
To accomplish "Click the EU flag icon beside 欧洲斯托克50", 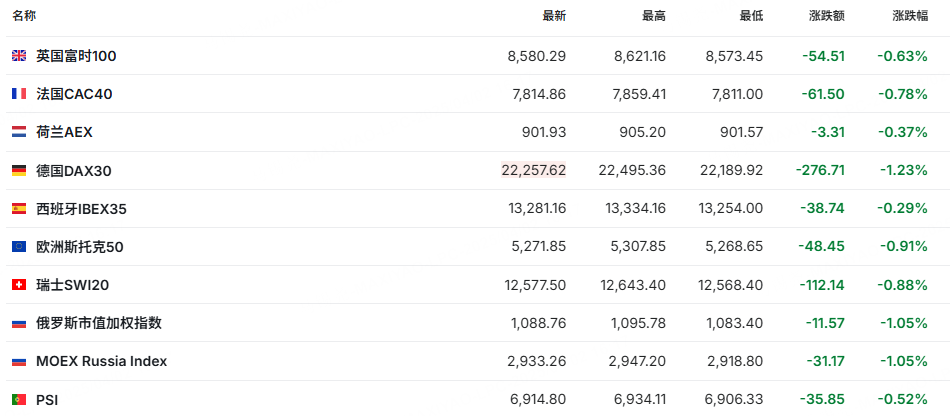I will [x=19, y=247].
